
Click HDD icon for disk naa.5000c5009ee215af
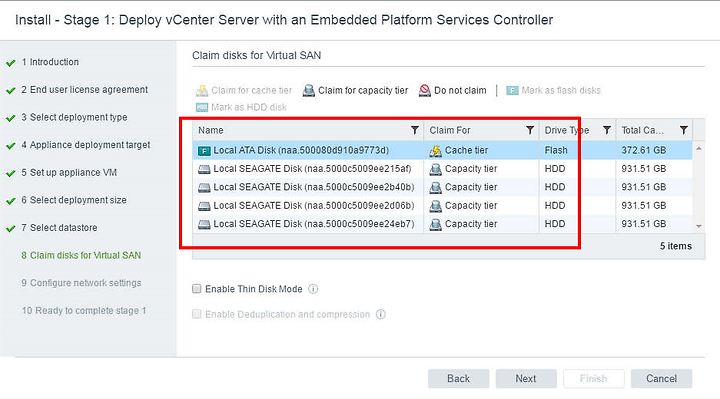204,169
